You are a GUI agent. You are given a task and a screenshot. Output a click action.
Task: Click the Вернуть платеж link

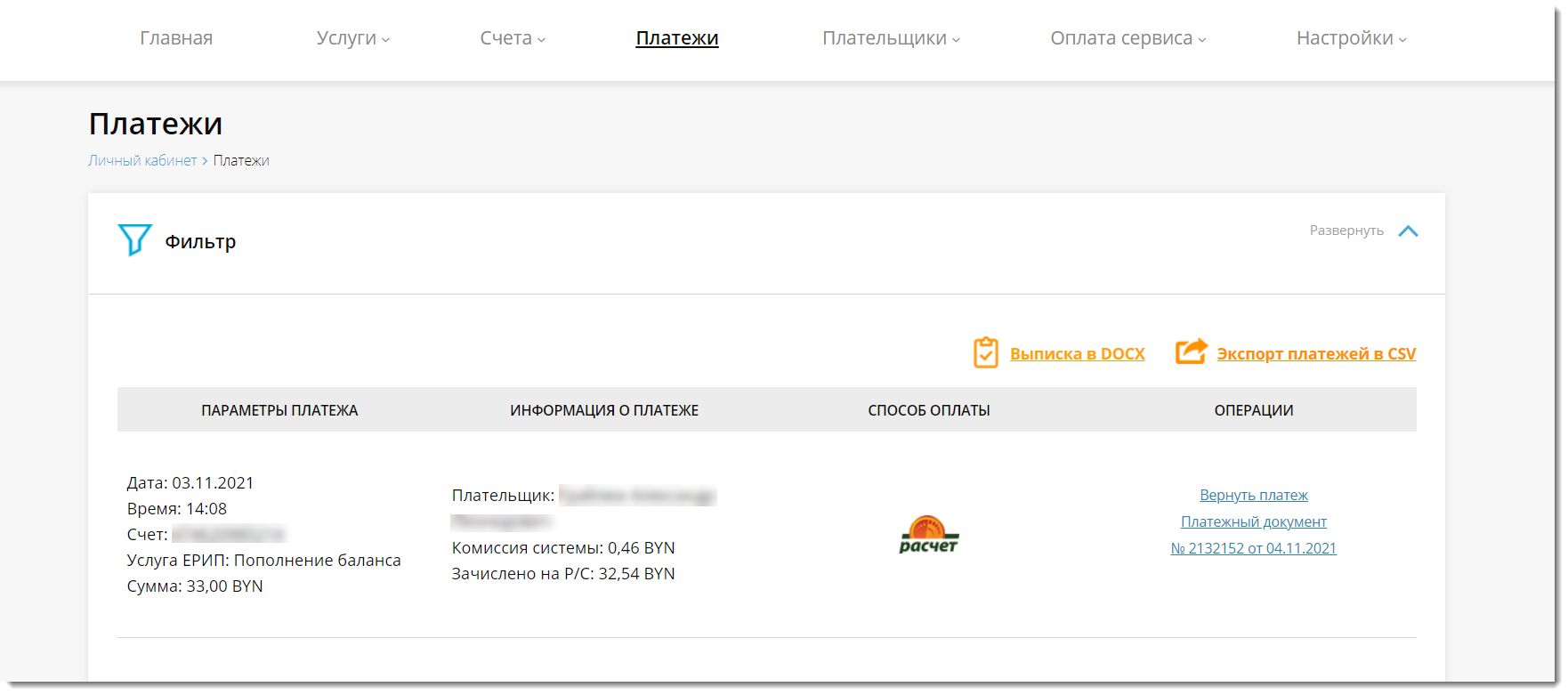[1254, 495]
